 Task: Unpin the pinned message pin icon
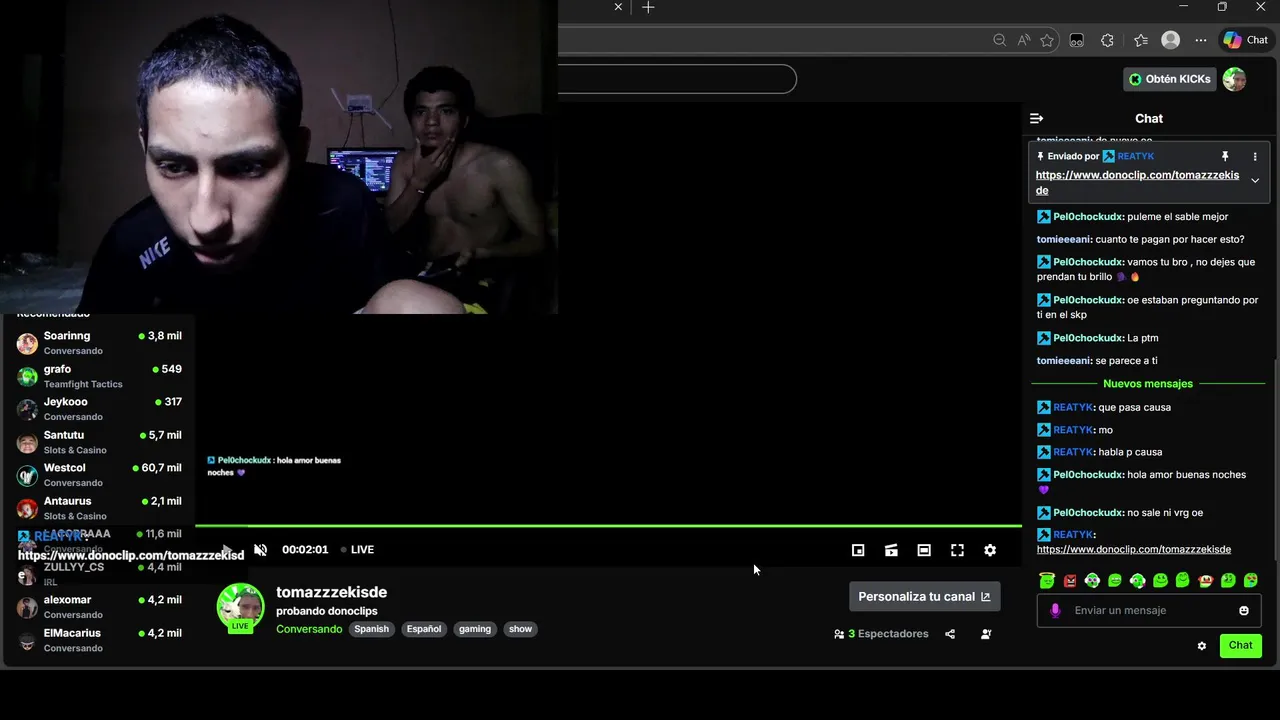coord(1225,157)
